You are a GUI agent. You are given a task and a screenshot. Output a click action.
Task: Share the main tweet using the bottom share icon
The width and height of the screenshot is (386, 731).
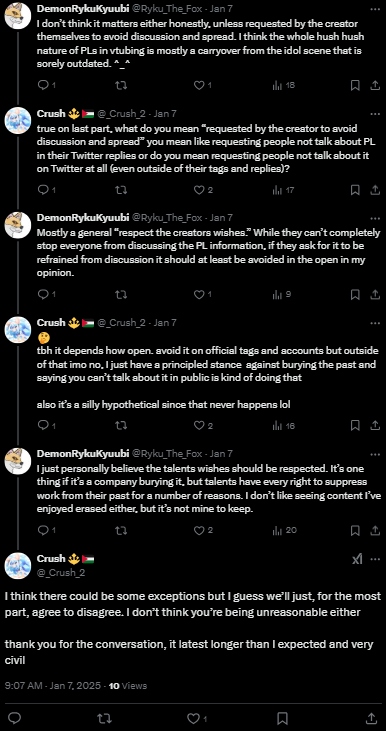point(372,717)
